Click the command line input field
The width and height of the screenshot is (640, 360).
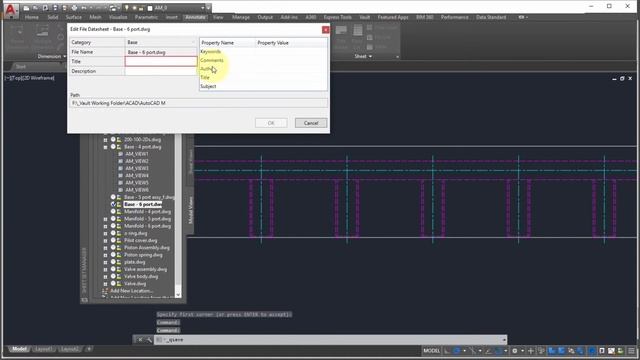click(x=331, y=340)
